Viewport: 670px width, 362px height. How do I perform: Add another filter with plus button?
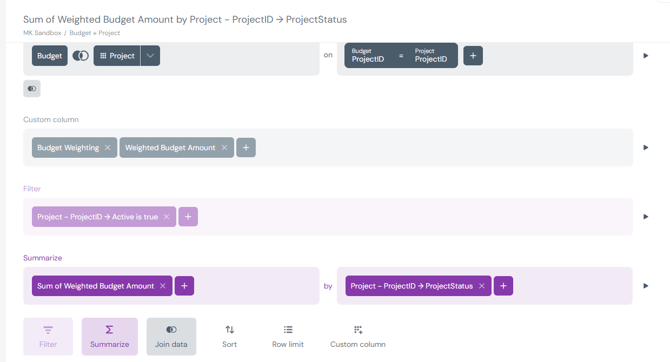coord(188,217)
